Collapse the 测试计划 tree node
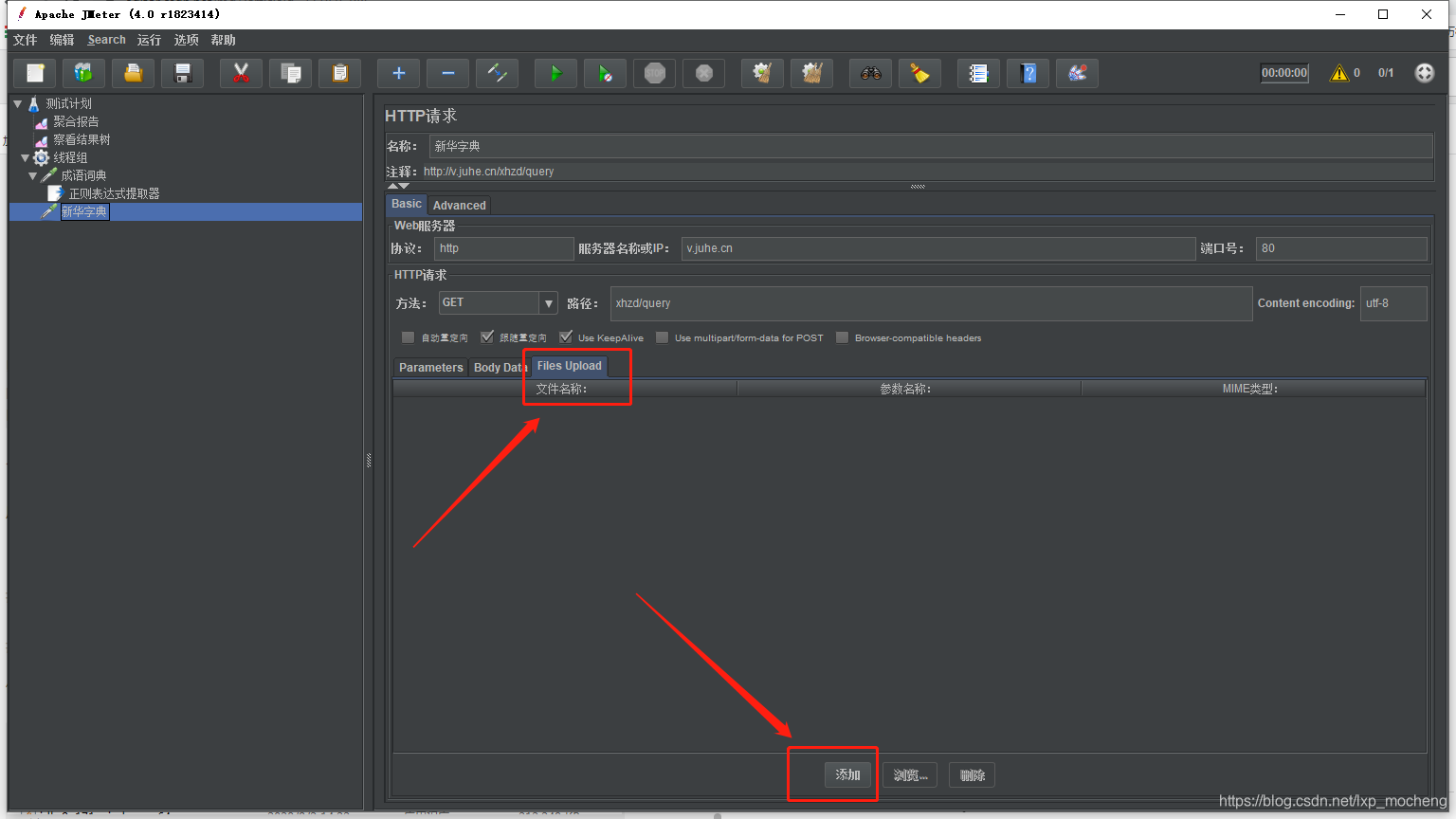This screenshot has width=1456, height=819. (17, 103)
